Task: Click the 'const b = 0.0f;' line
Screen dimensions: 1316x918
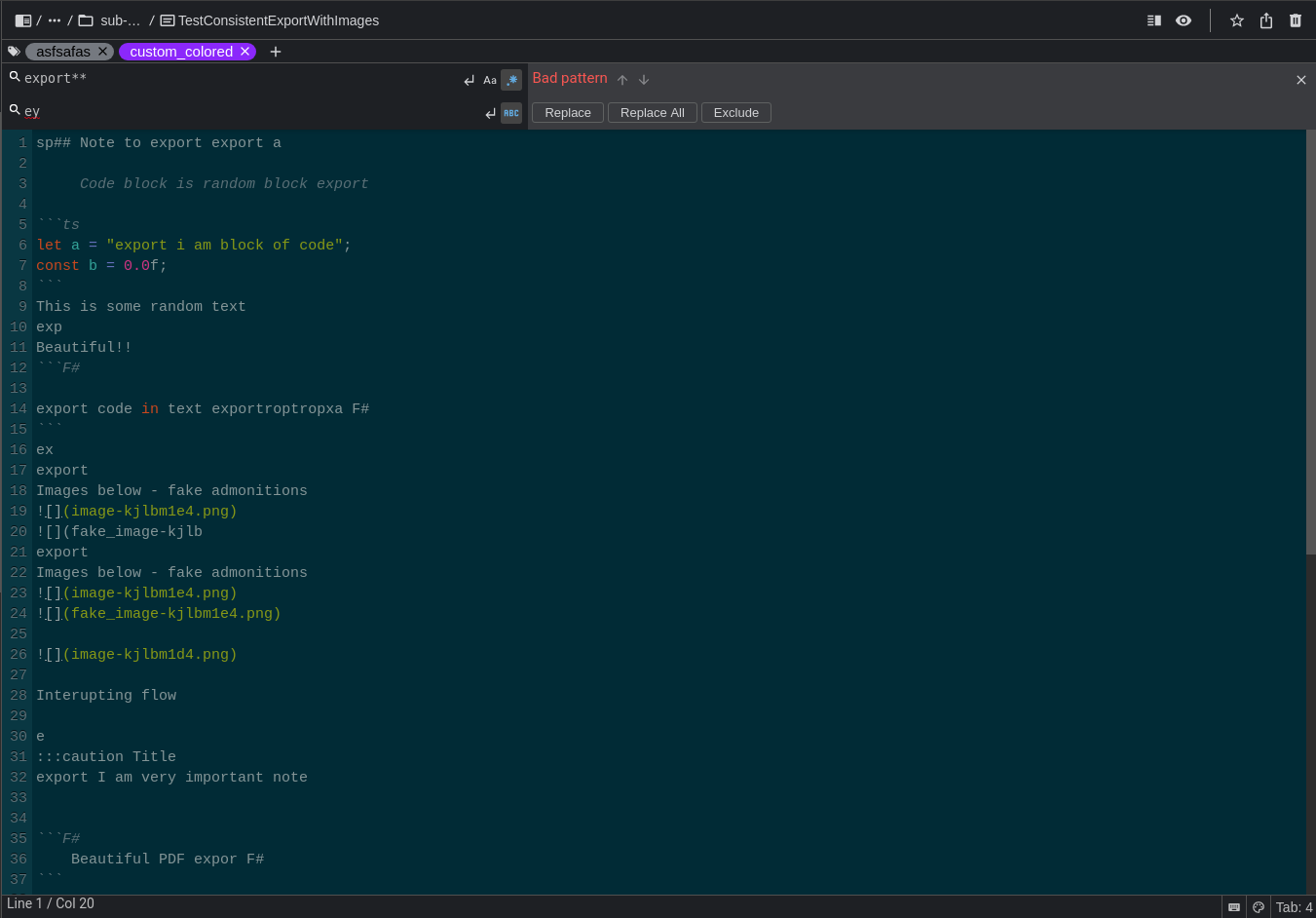Action: point(101,266)
